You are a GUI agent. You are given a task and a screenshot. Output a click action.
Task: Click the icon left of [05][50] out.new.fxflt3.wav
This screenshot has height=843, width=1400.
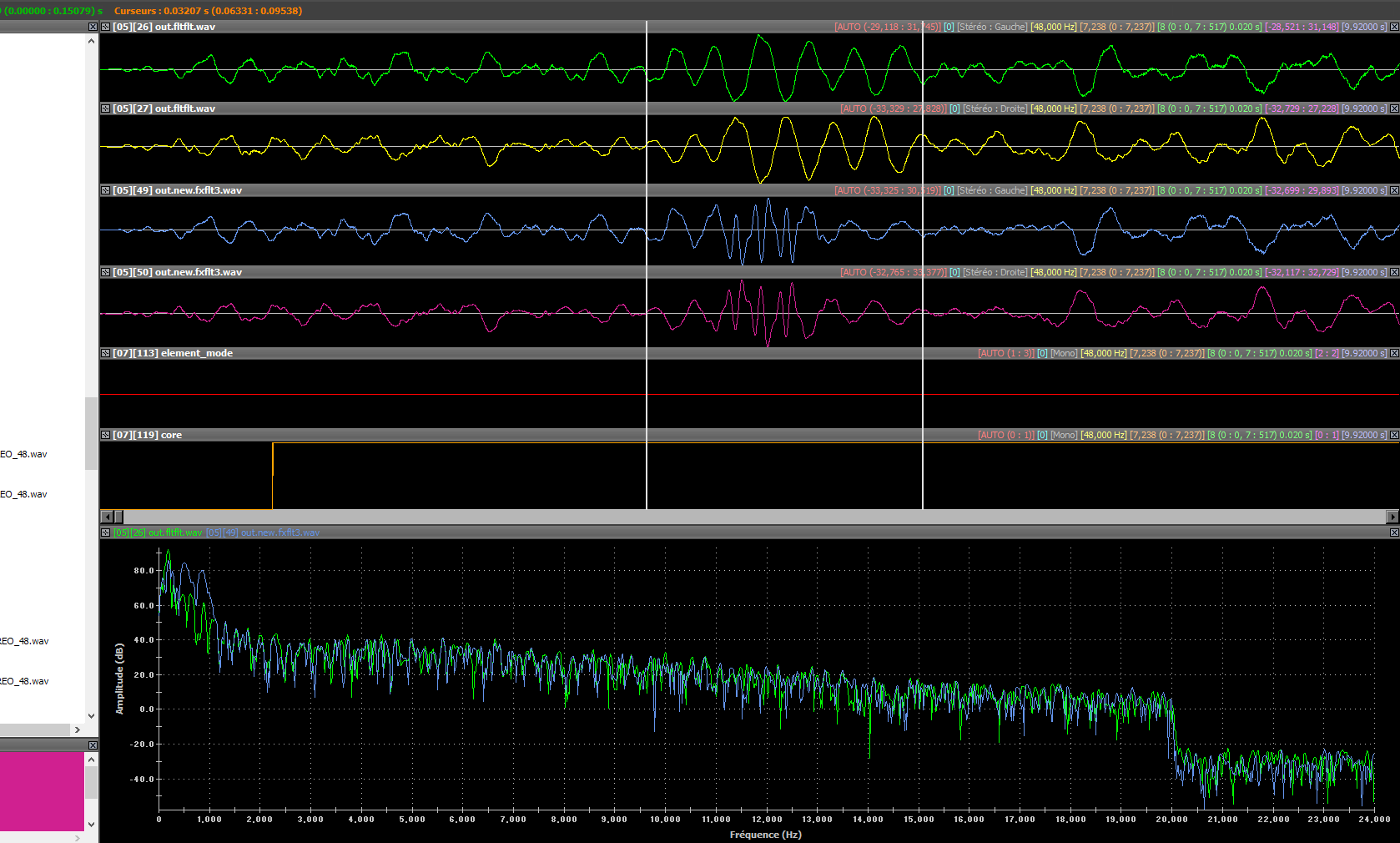106,272
